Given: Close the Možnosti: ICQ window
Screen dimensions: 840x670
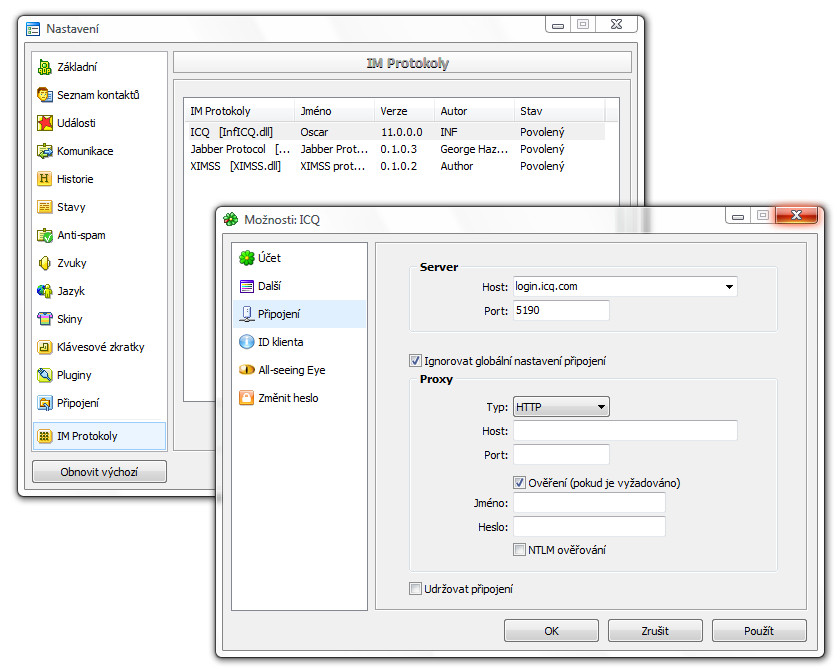Looking at the screenshot, I should point(797,215).
